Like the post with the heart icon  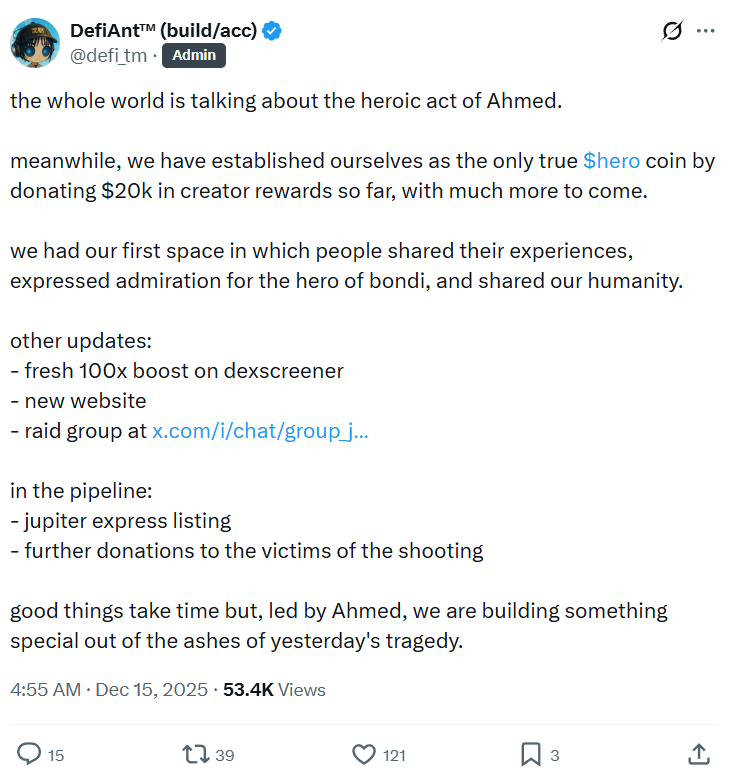[364, 754]
